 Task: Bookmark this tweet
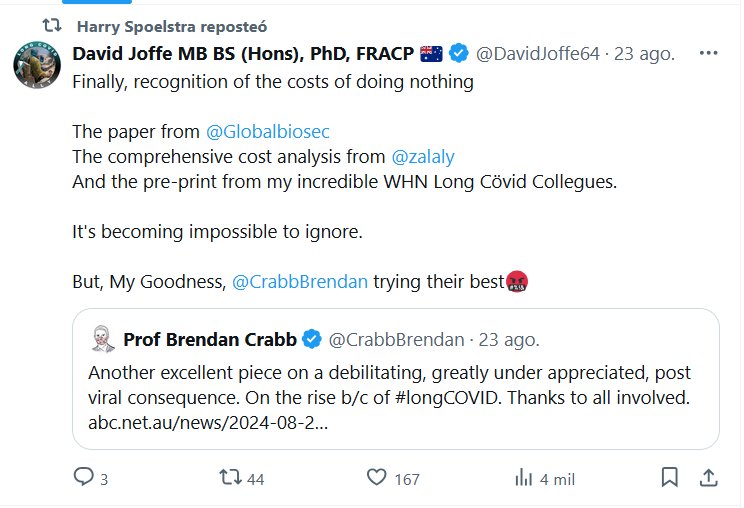point(669,478)
